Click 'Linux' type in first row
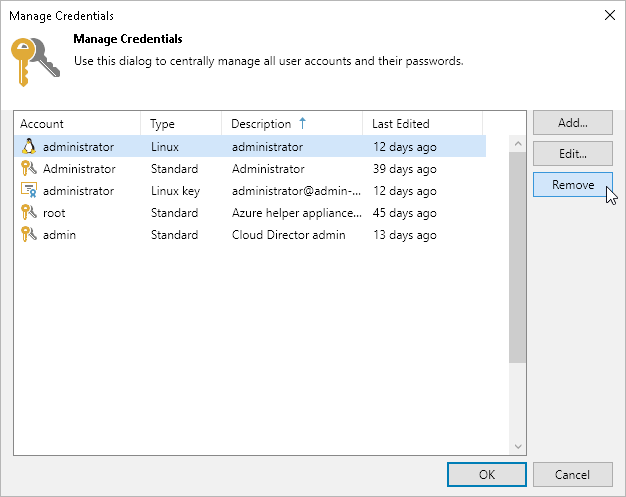 click(x=165, y=147)
